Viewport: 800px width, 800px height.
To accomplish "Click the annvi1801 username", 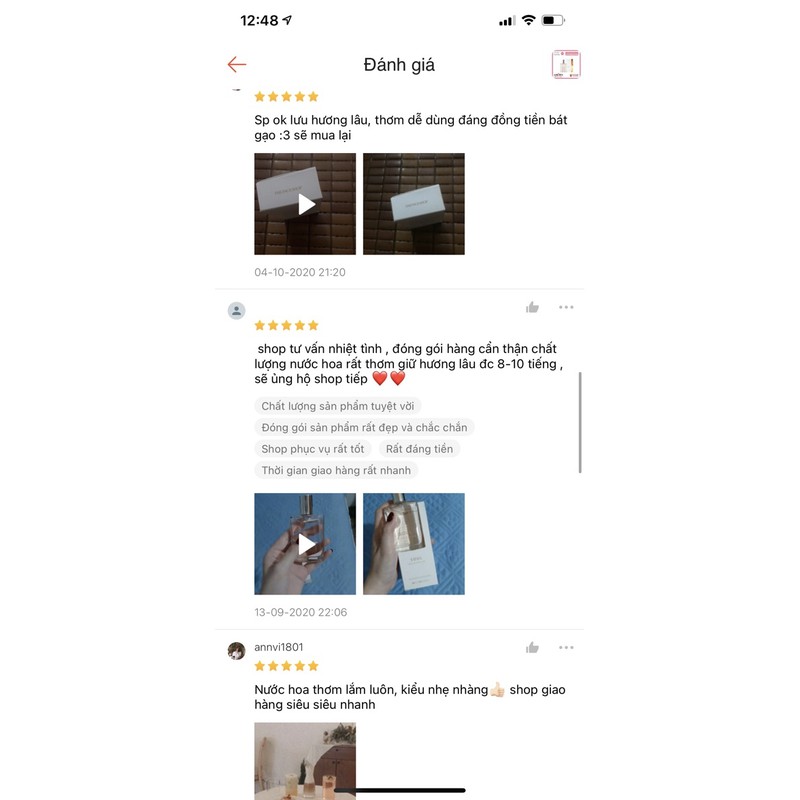I will pos(279,647).
